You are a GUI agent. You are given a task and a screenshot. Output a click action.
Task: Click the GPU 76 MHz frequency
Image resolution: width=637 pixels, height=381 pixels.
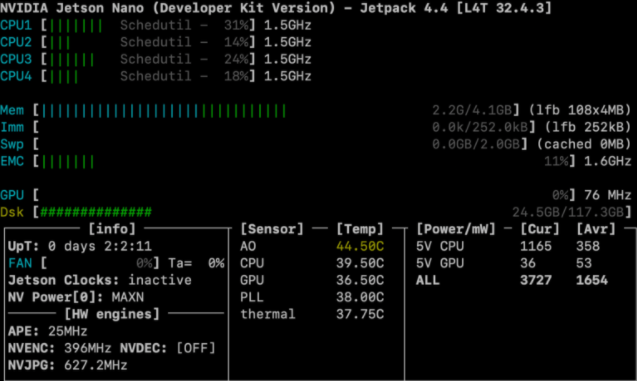coord(607,195)
